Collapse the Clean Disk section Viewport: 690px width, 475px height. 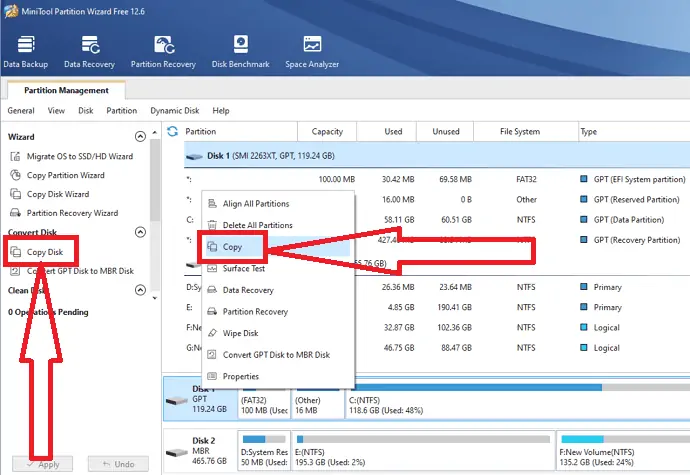pos(140,290)
